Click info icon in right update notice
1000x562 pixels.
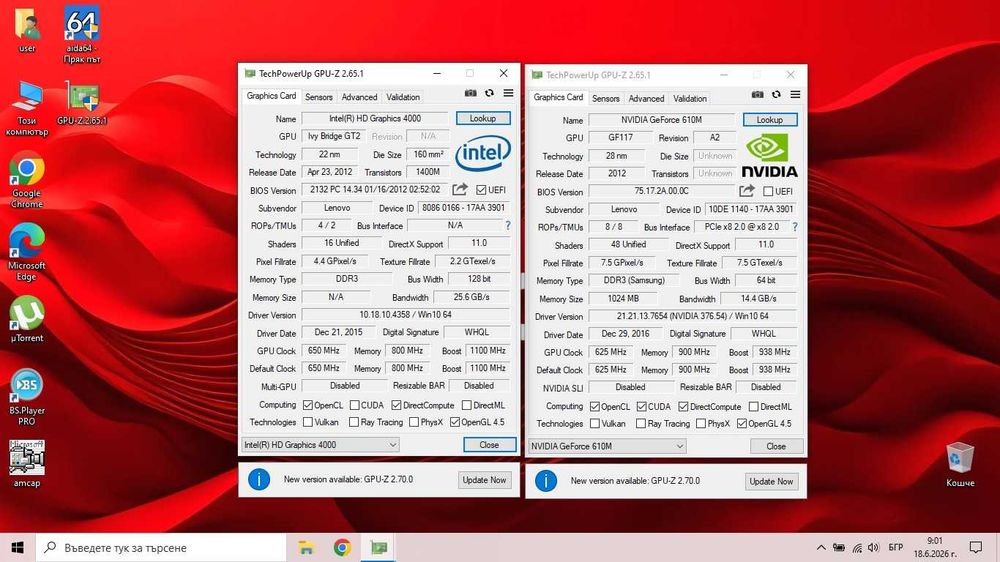click(x=546, y=480)
